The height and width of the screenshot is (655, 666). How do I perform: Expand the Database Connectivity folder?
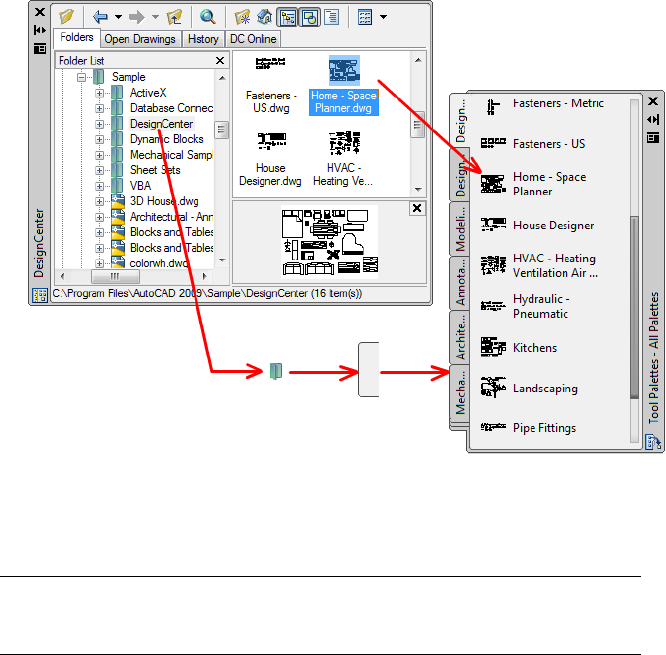click(99, 108)
